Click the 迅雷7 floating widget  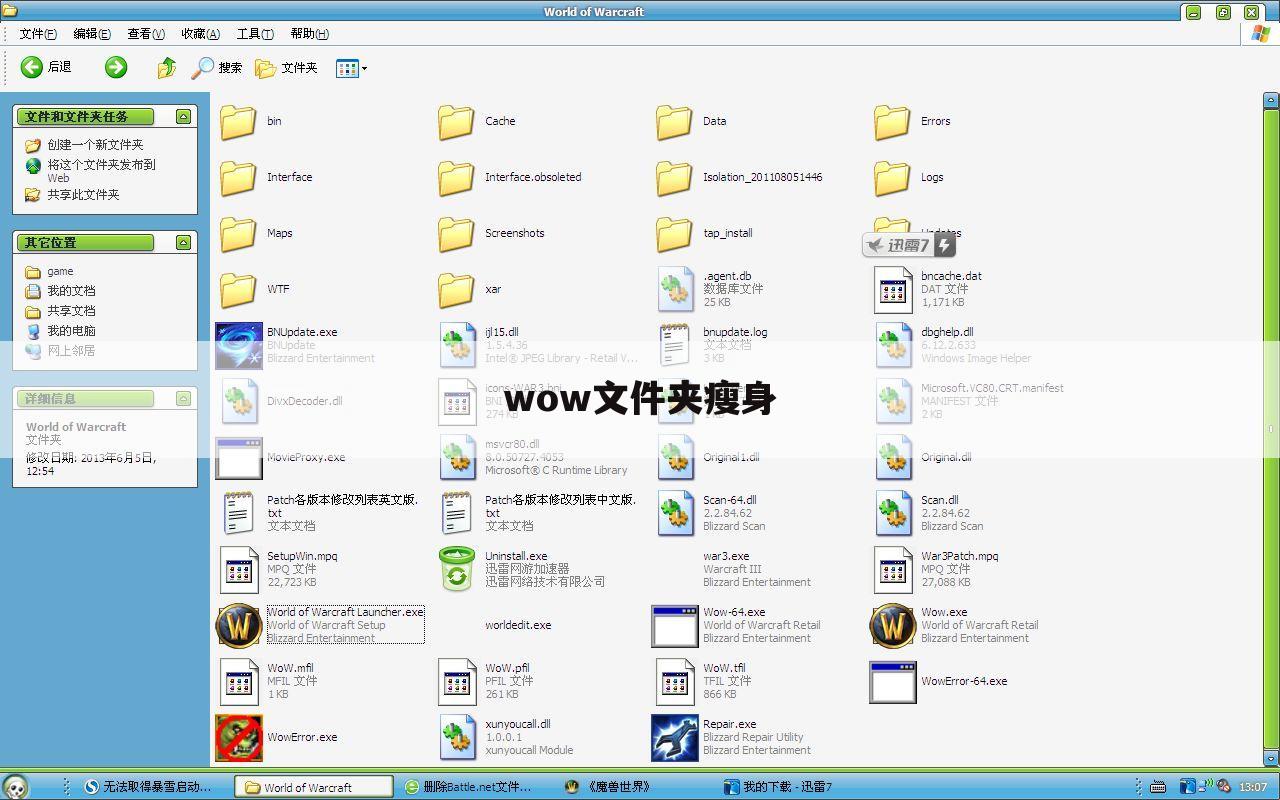(x=909, y=245)
